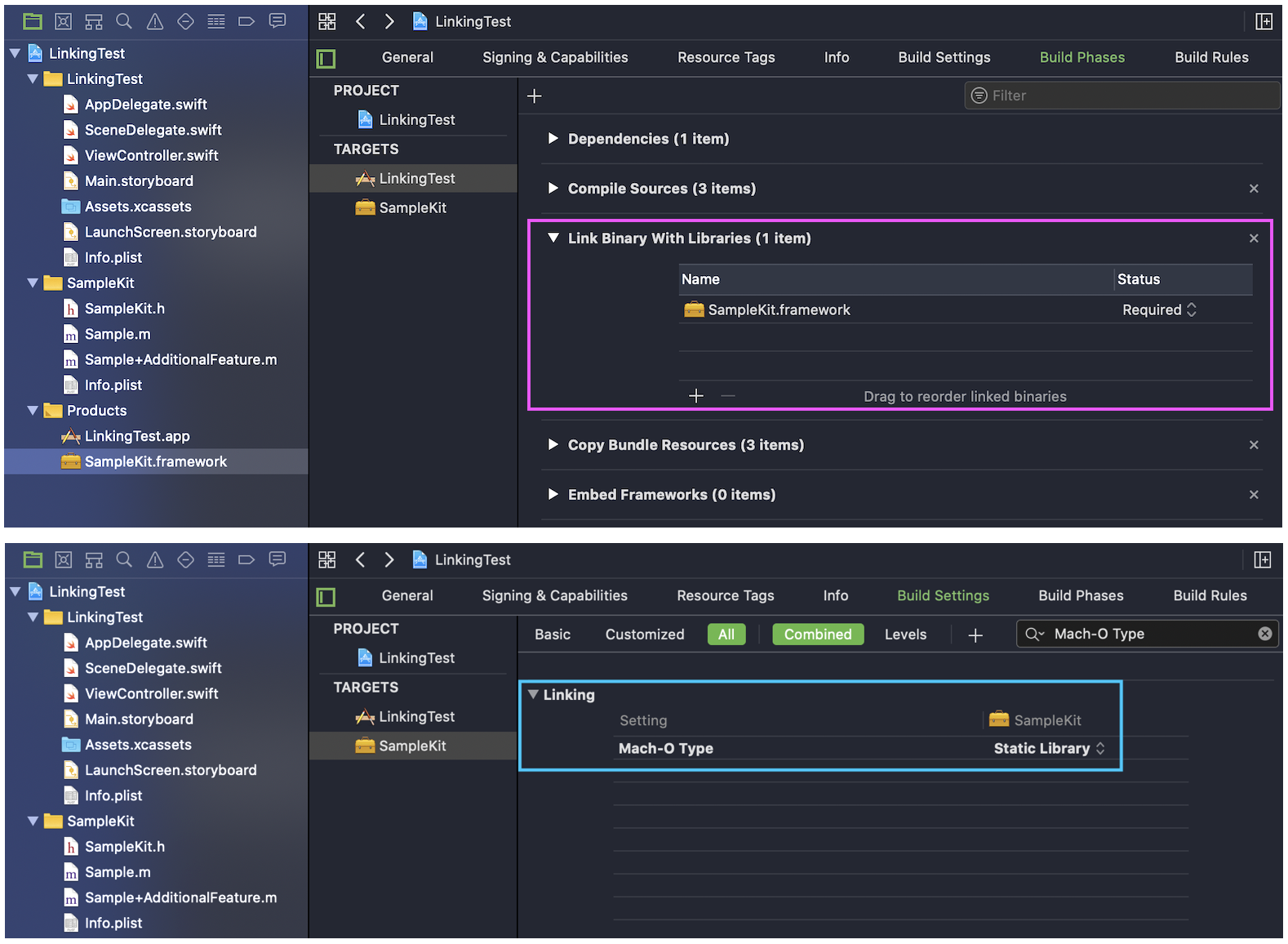Add library with plus under Link Binary
Image resolution: width=1288 pixels, height=944 pixels.
[696, 396]
